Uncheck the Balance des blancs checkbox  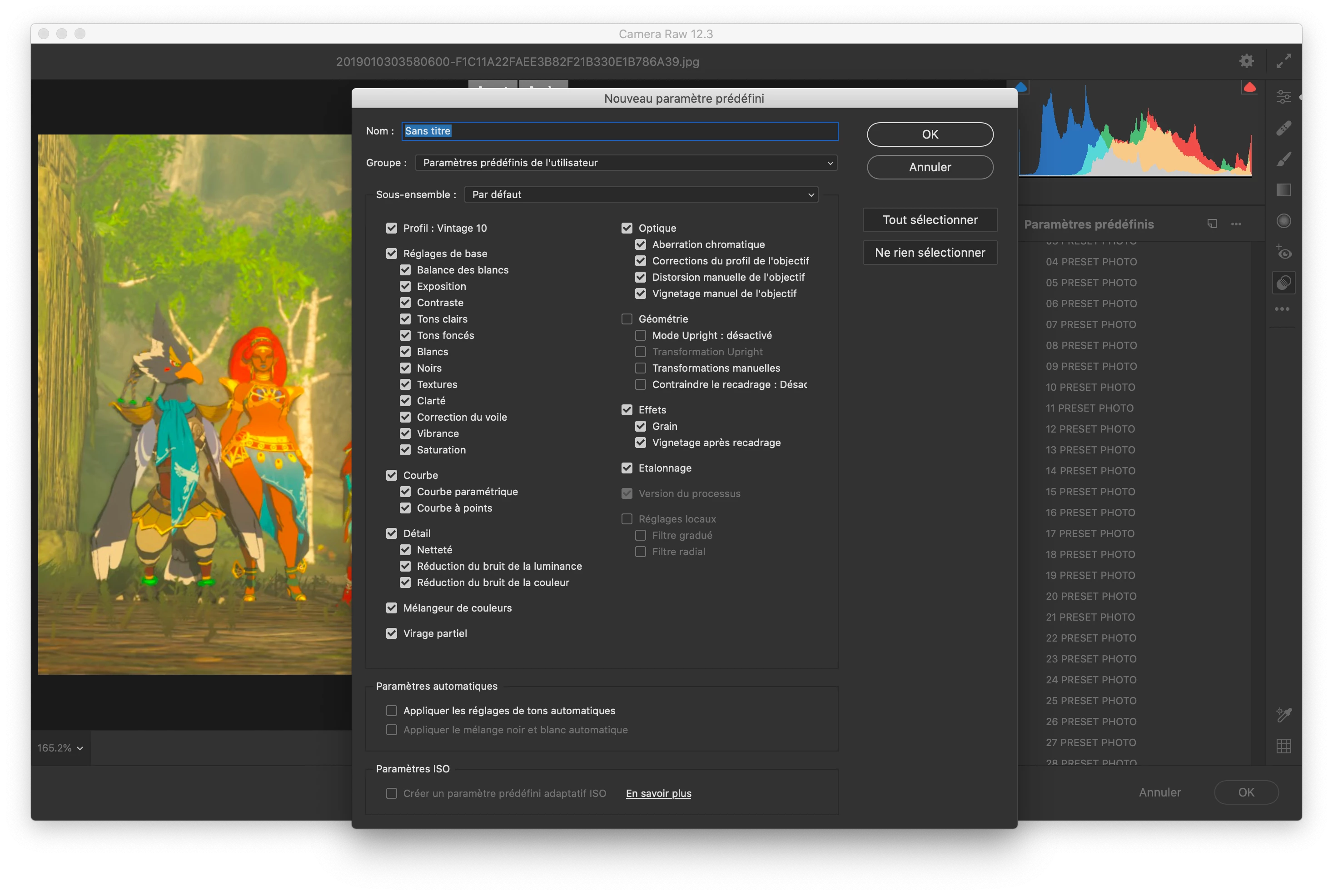point(405,270)
